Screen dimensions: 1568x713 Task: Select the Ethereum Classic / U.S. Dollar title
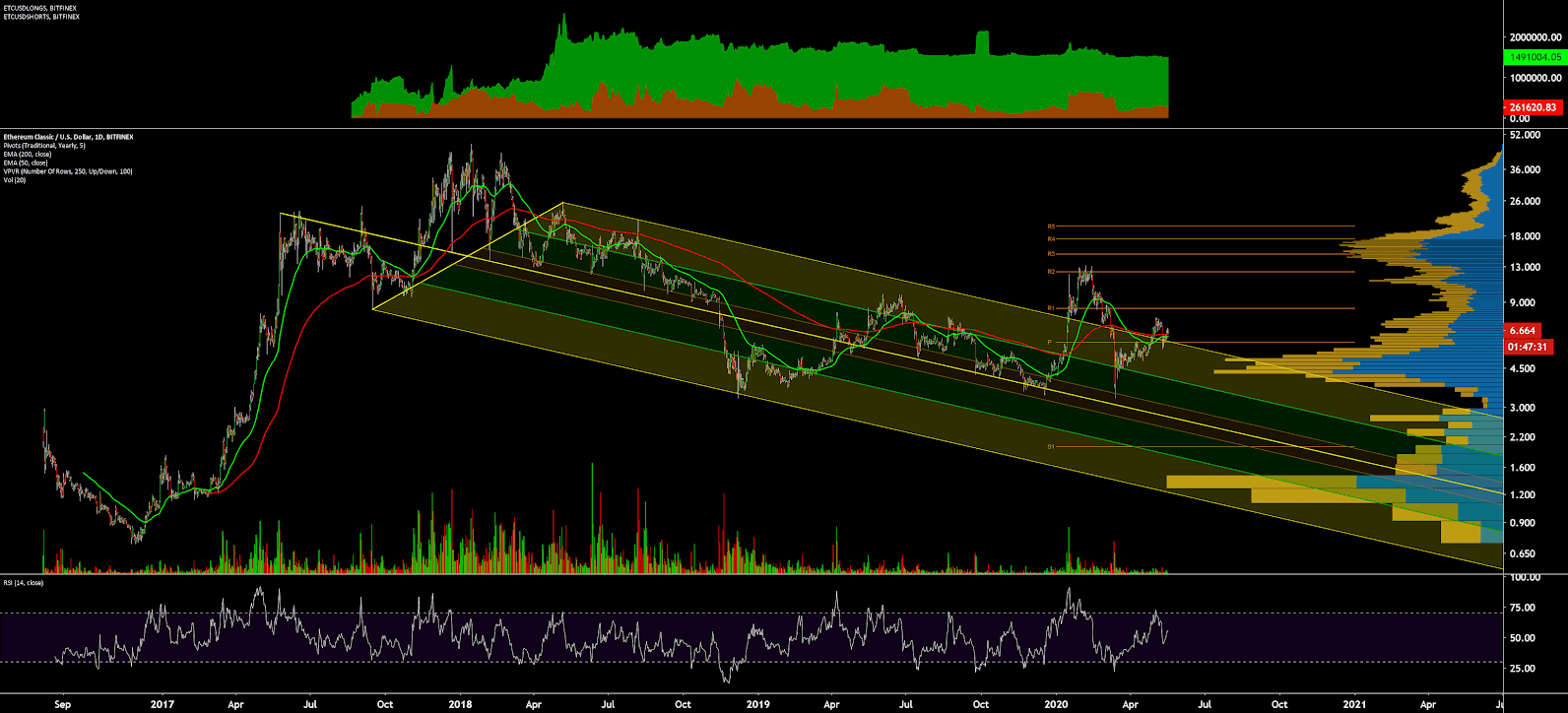coord(68,137)
